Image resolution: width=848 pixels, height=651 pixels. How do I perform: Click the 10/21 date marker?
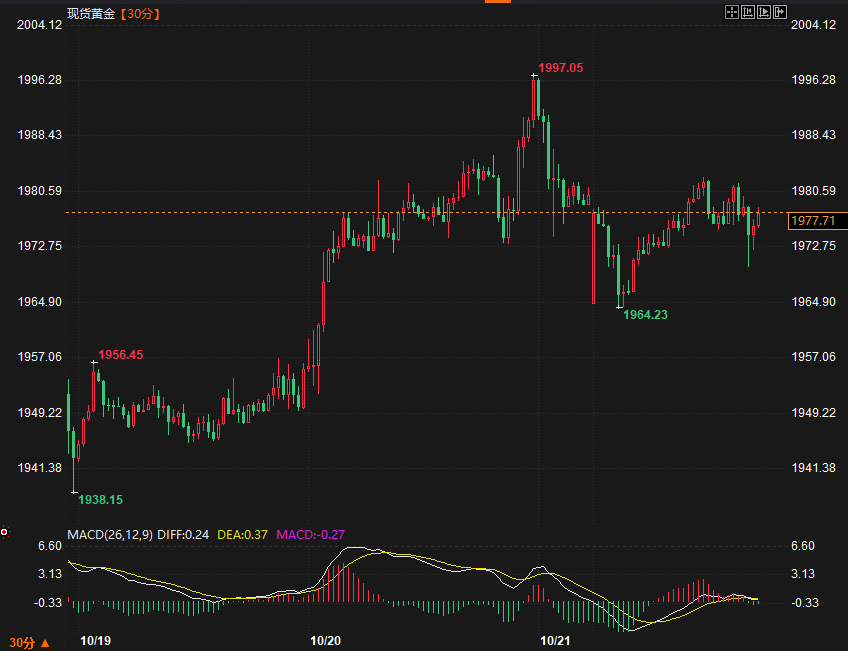[x=555, y=641]
